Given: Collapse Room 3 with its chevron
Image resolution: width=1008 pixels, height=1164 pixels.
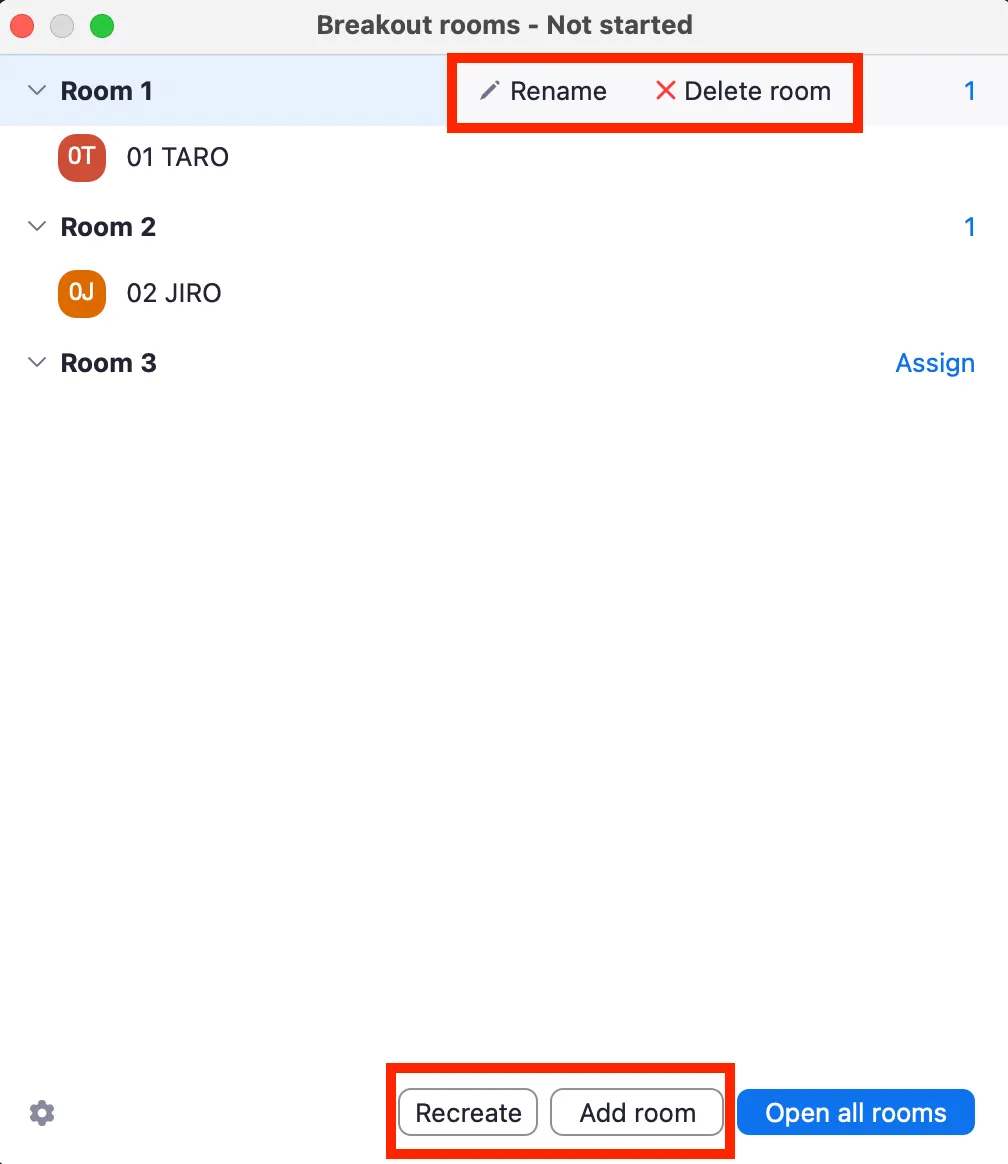Looking at the screenshot, I should (36, 362).
